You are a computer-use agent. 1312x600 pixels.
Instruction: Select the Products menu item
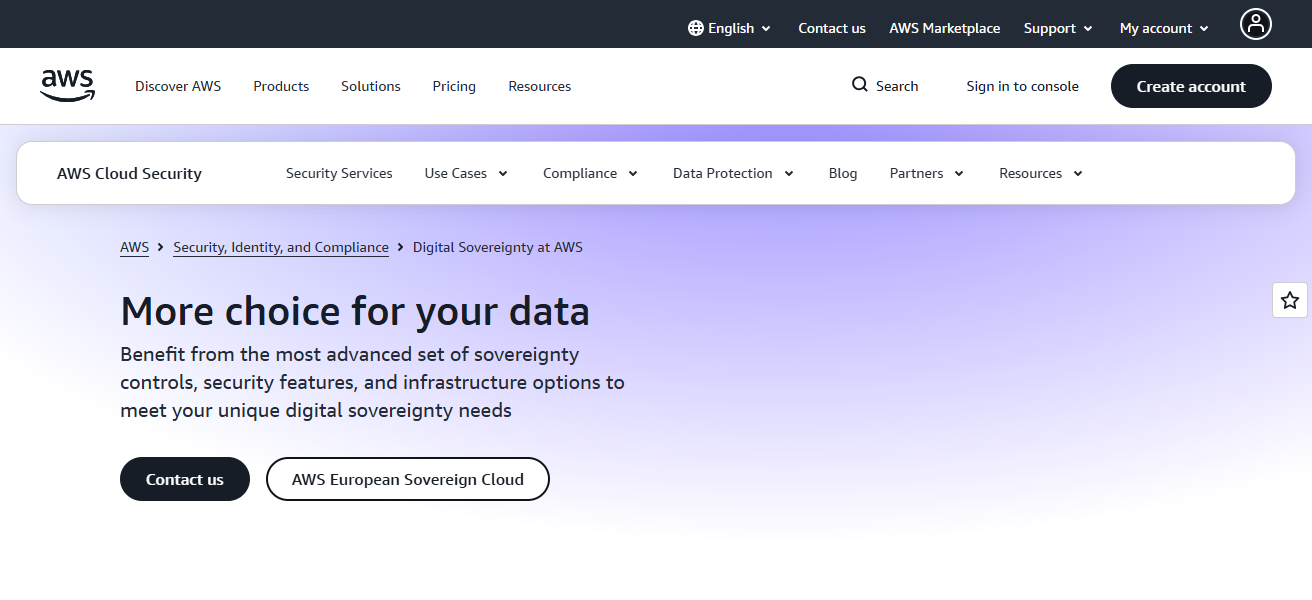(281, 86)
